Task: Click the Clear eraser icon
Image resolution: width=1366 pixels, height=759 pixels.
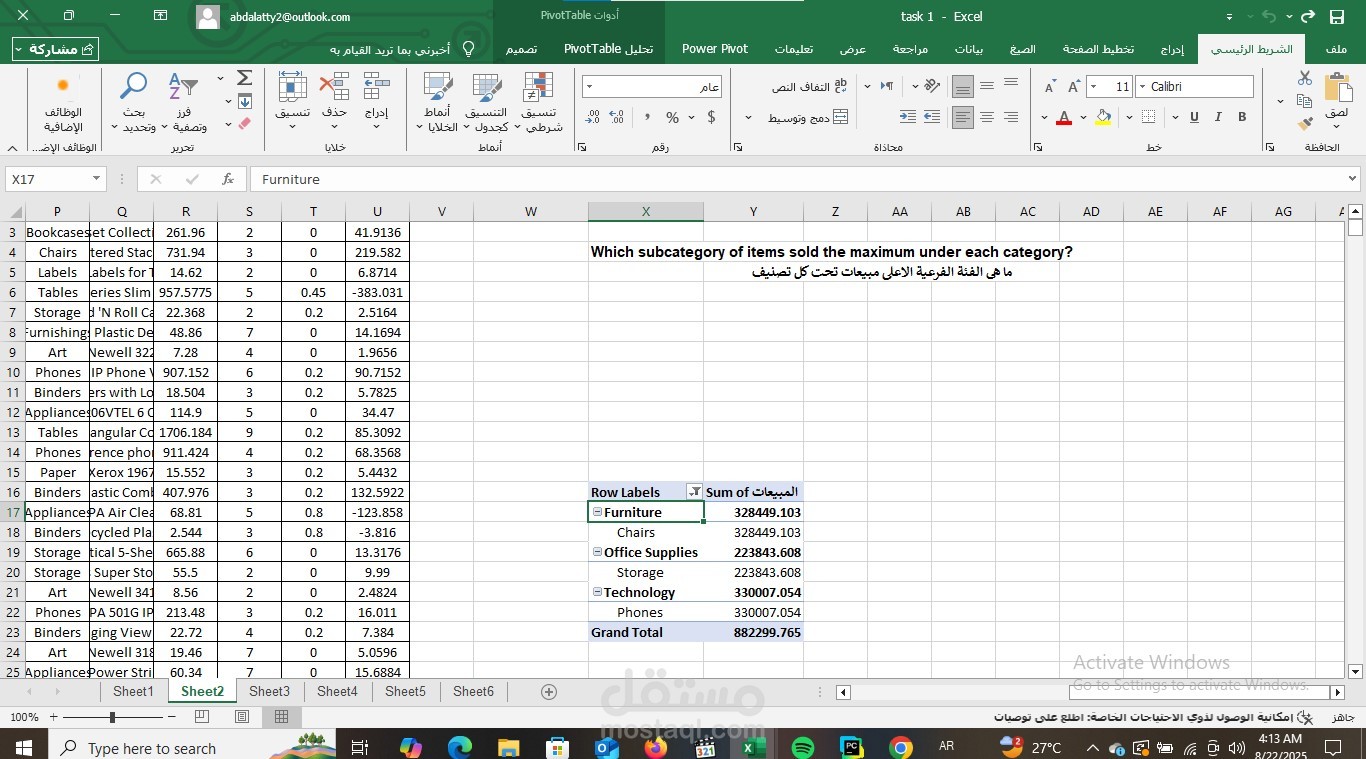Action: tap(244, 124)
